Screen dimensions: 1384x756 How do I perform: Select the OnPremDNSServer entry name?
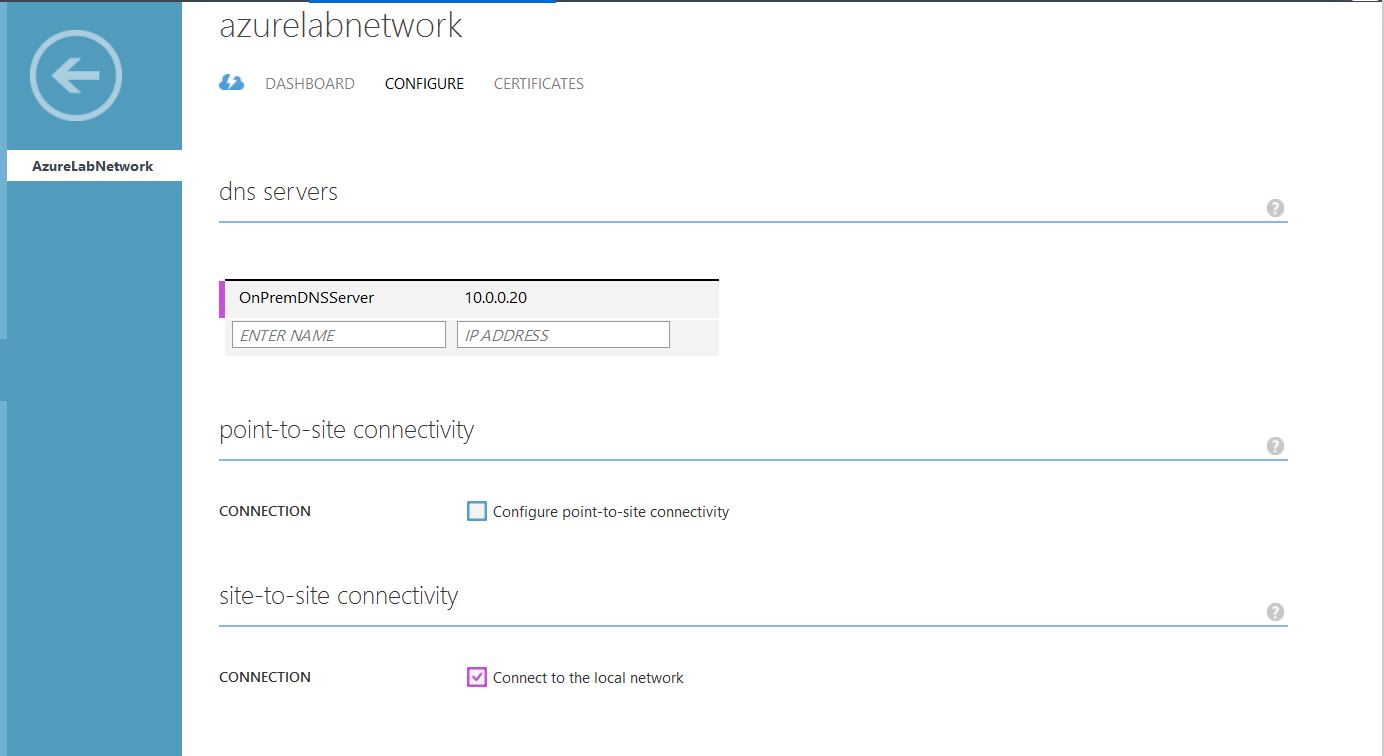(x=306, y=298)
